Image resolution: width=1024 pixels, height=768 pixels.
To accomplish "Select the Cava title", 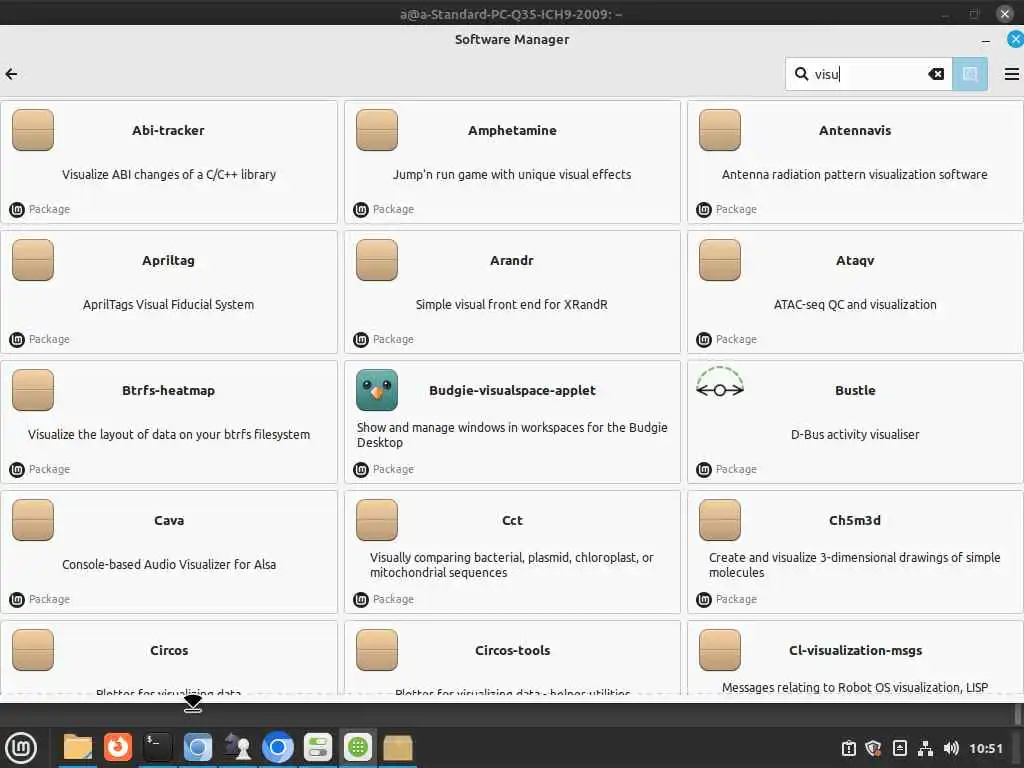I will [x=168, y=520].
